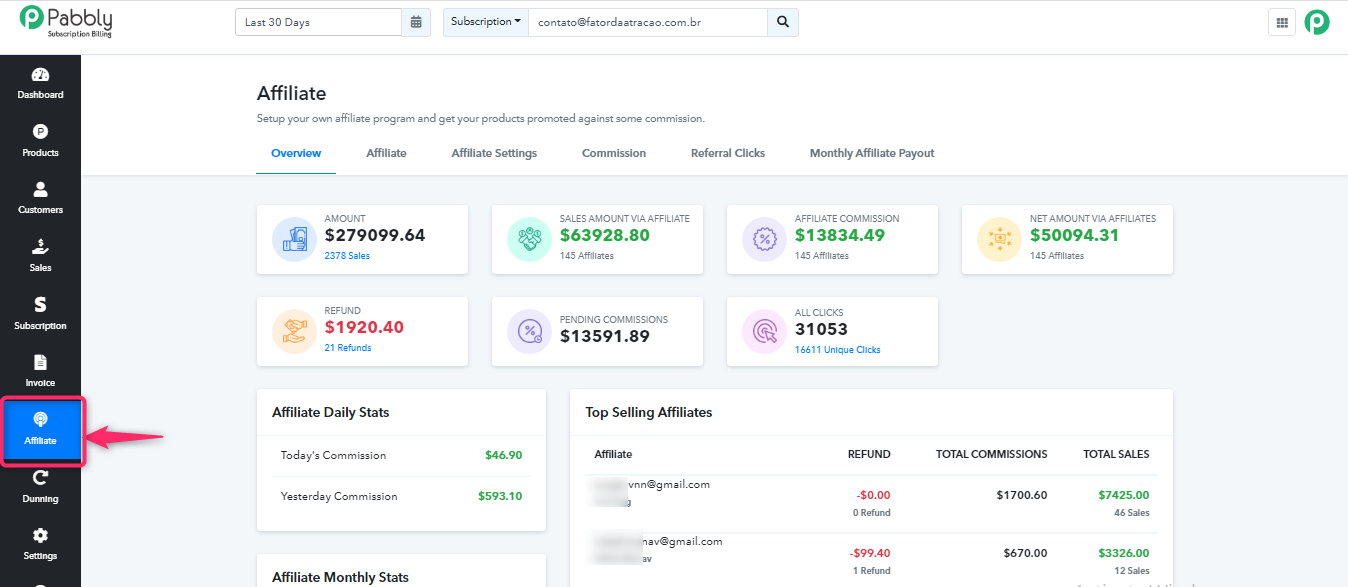
Task: Open the 16611 Unique Clicks link
Action: coord(838,350)
